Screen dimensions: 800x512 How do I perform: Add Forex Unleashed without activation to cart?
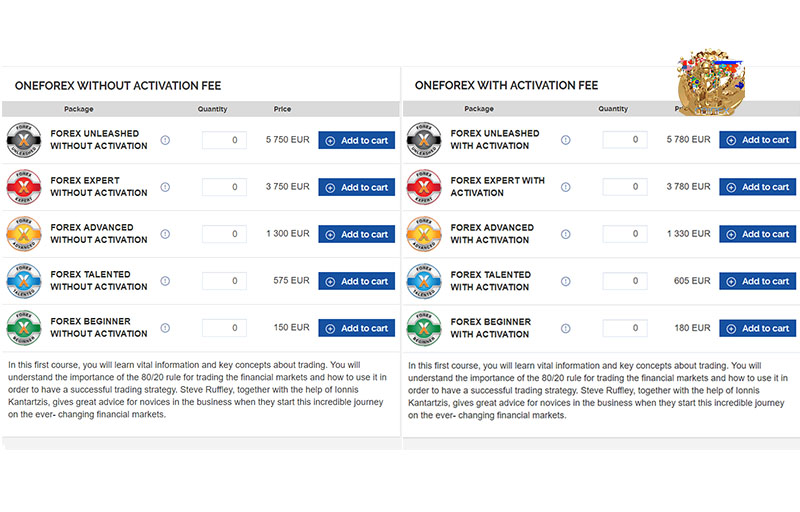357,140
